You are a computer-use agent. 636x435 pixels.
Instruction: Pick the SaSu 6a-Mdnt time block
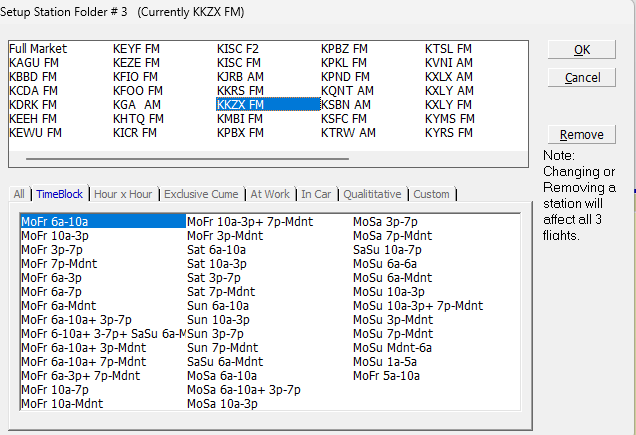click(x=225, y=362)
